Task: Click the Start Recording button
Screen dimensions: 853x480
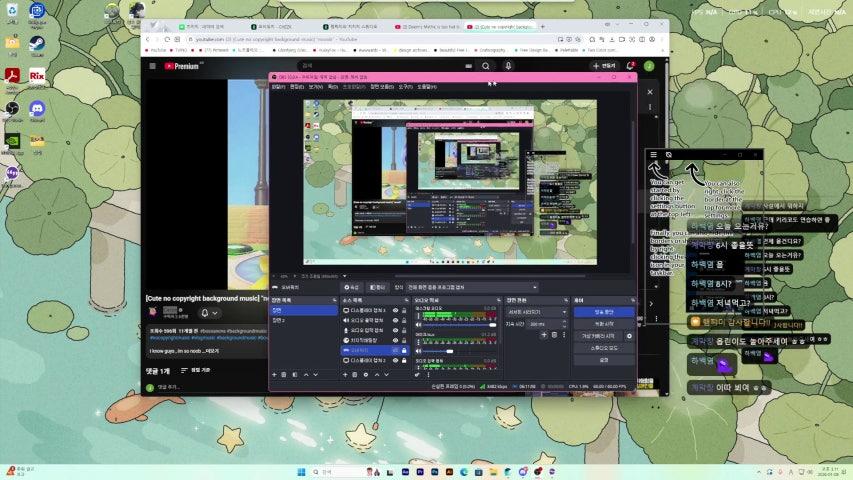Action: click(x=603, y=323)
